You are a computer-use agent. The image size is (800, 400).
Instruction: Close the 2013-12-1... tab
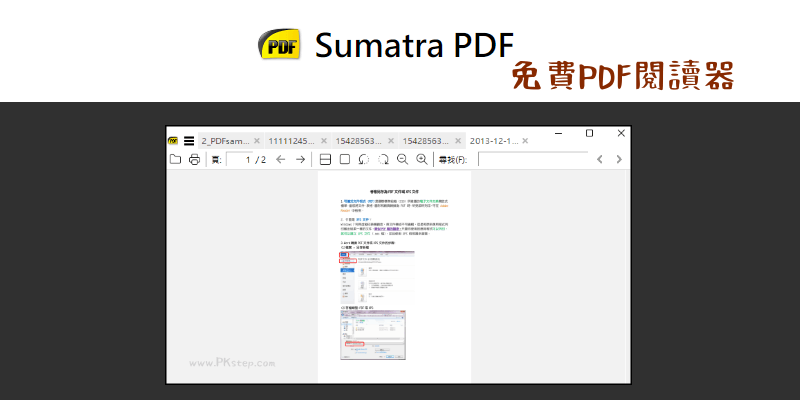pos(526,141)
